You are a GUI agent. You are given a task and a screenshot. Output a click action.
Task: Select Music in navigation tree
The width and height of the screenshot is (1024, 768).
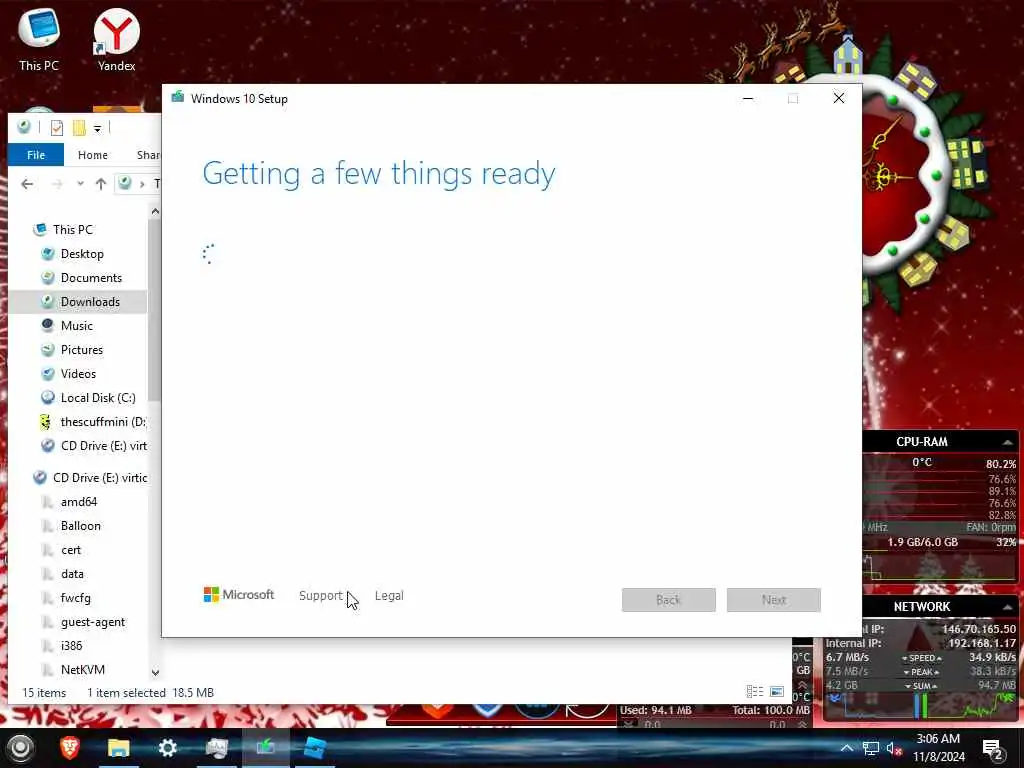pos(76,325)
